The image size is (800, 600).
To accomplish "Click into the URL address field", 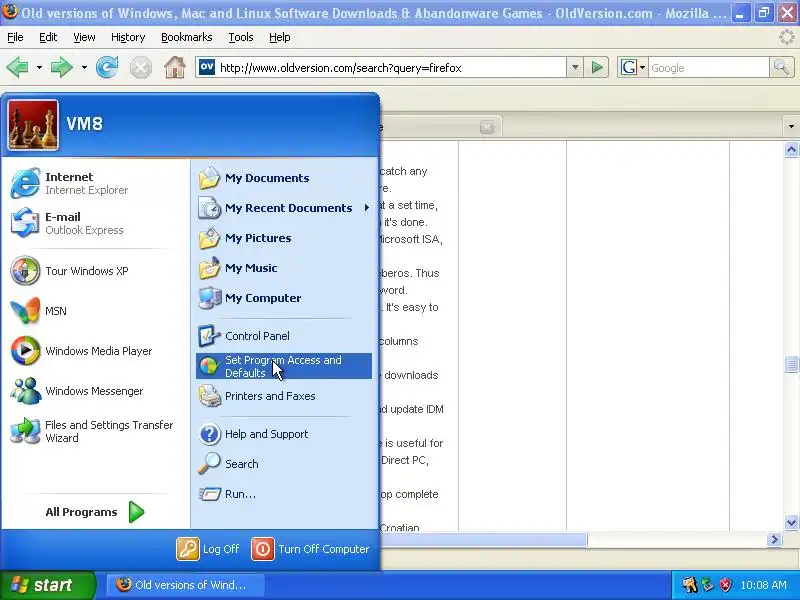I will 391,68.
